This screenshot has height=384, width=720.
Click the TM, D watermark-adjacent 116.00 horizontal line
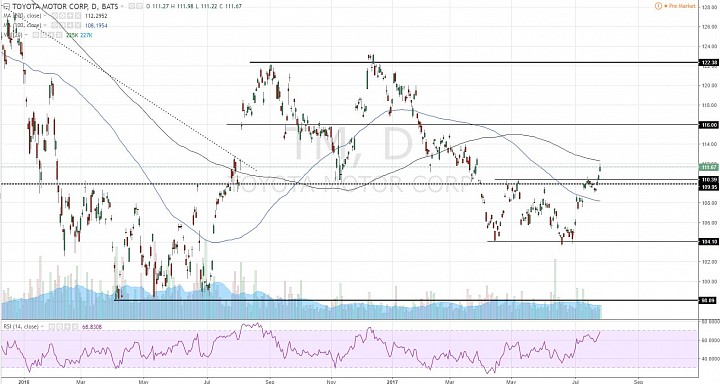(x=463, y=124)
